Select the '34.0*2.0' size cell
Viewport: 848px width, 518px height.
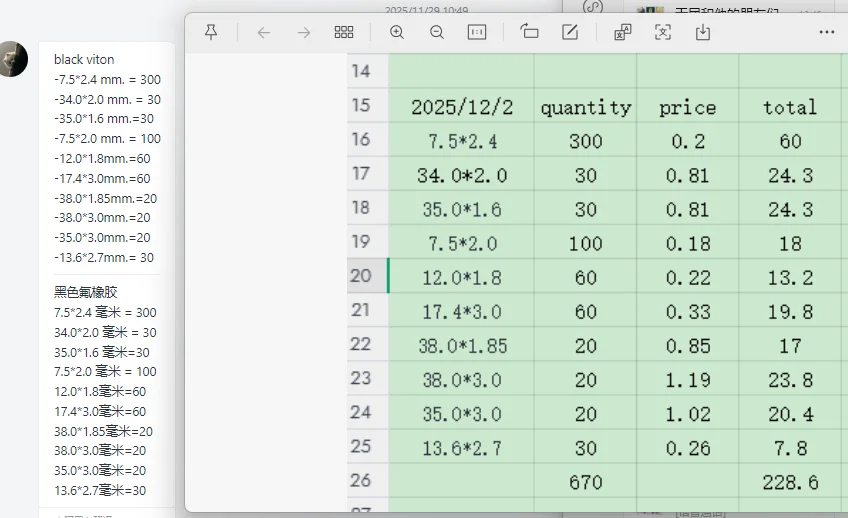tap(461, 174)
